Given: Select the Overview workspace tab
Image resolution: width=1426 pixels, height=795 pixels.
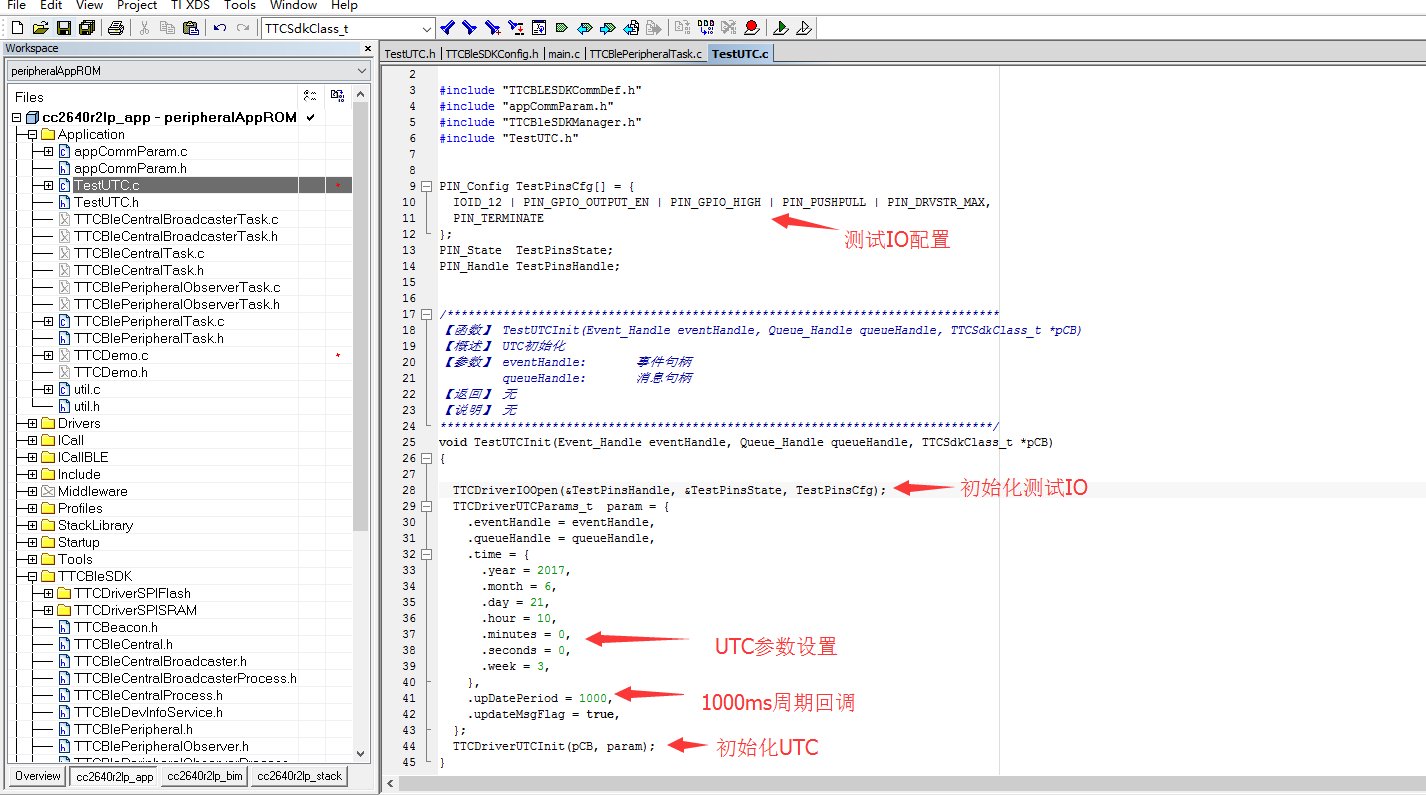Looking at the screenshot, I should coord(38,776).
